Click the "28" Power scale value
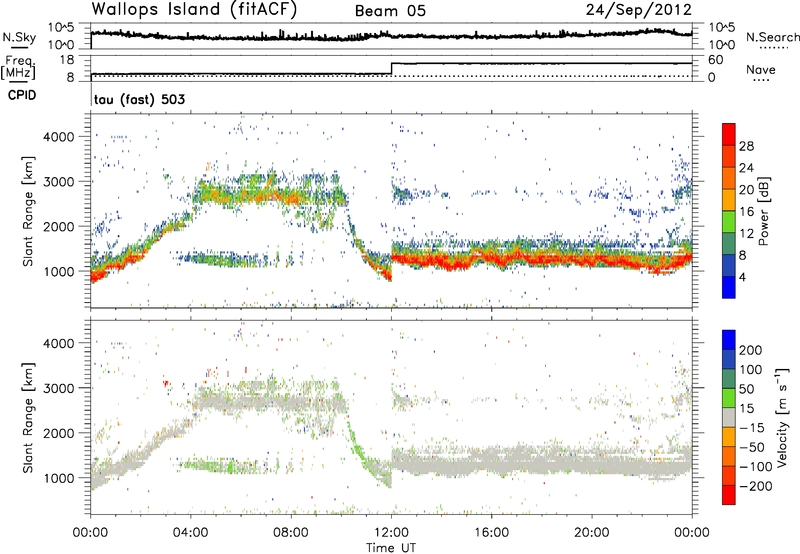 746,146
